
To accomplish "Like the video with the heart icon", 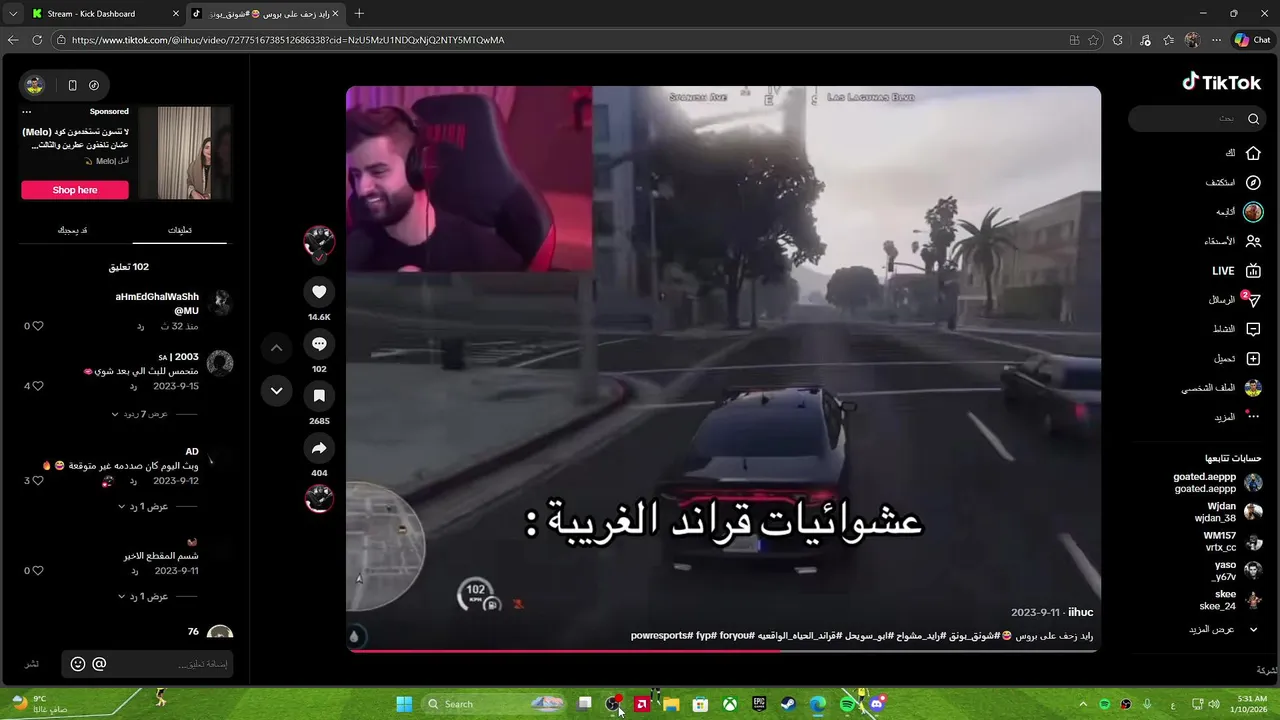I will pyautogui.click(x=319, y=292).
